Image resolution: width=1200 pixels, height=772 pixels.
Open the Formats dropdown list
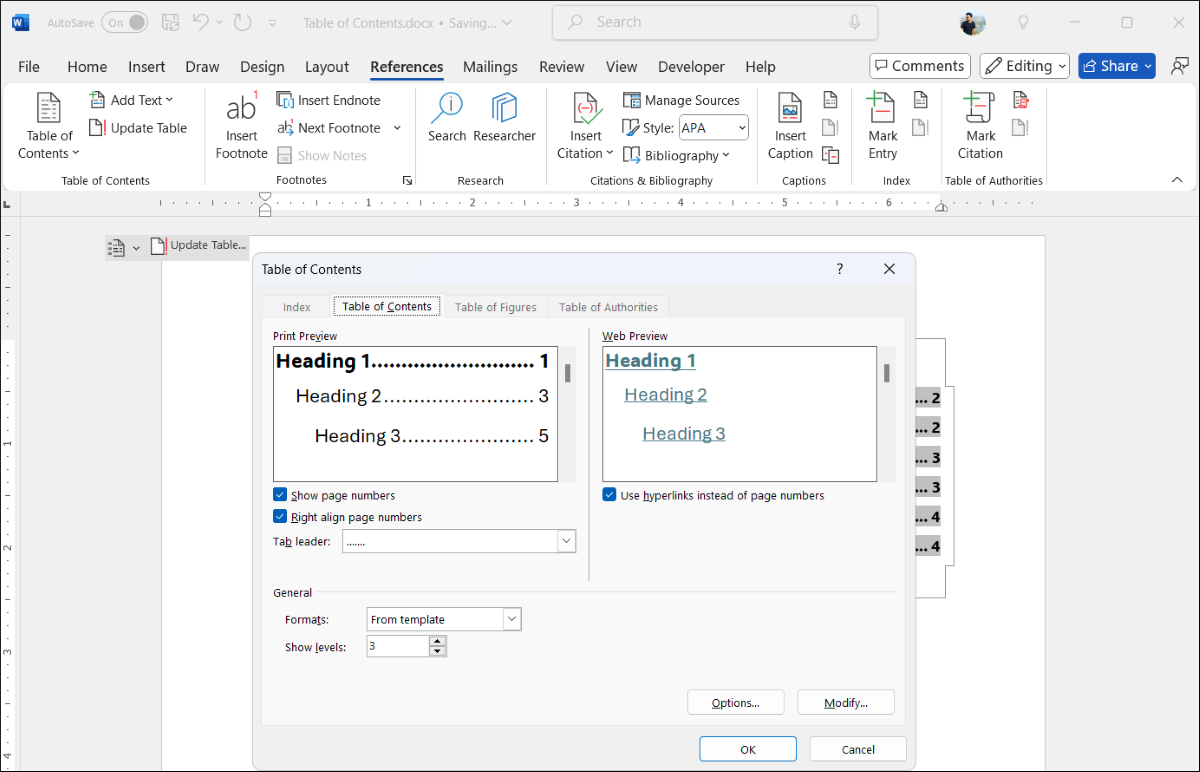pyautogui.click(x=512, y=619)
